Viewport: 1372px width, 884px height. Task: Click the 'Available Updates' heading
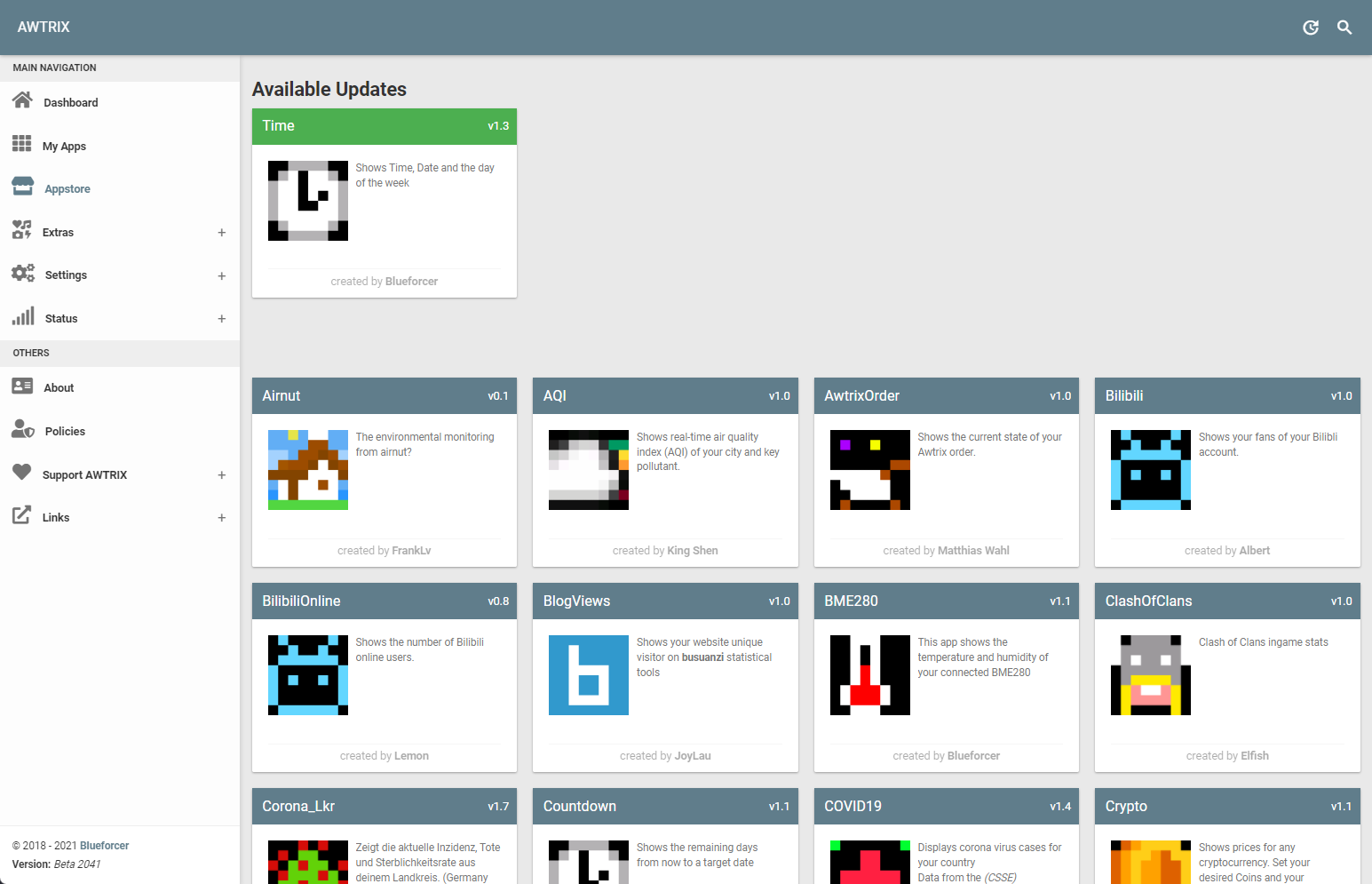click(x=329, y=90)
